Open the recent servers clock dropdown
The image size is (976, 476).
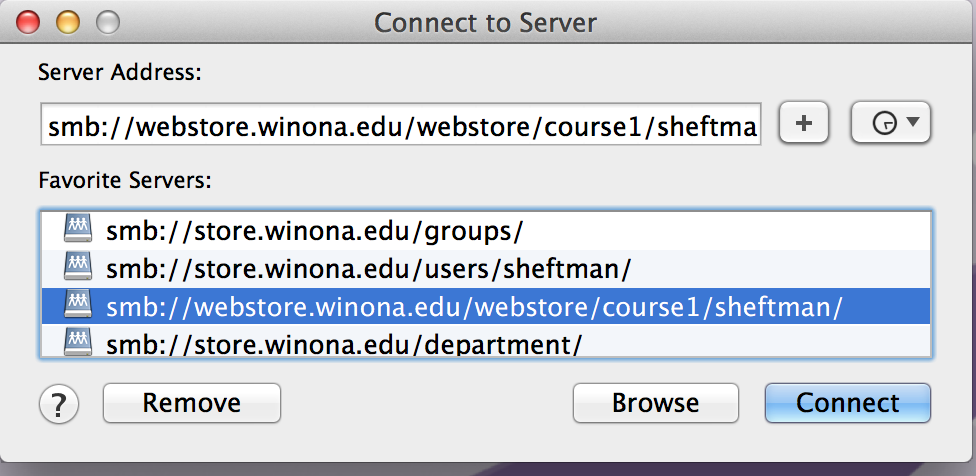coord(890,124)
